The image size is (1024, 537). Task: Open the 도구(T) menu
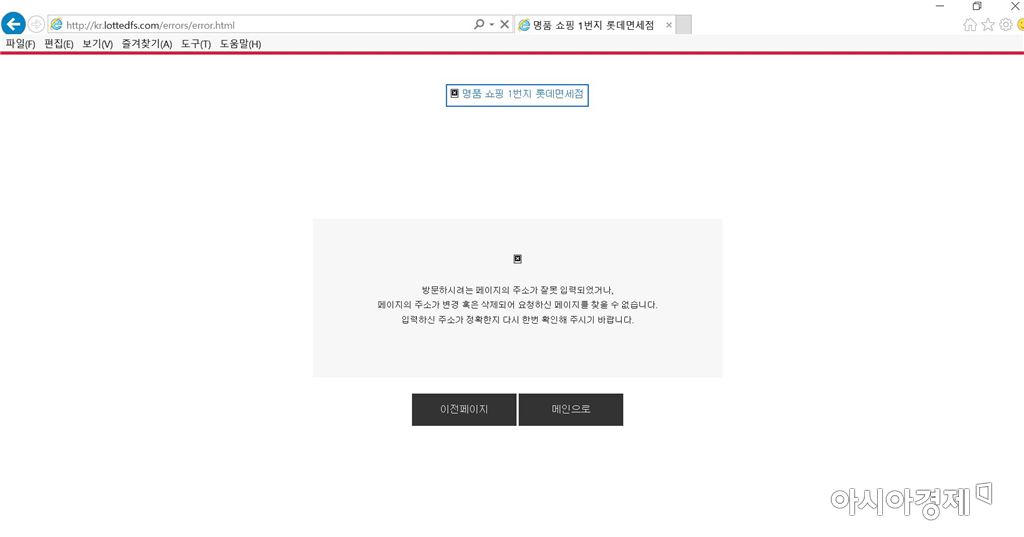(x=196, y=44)
